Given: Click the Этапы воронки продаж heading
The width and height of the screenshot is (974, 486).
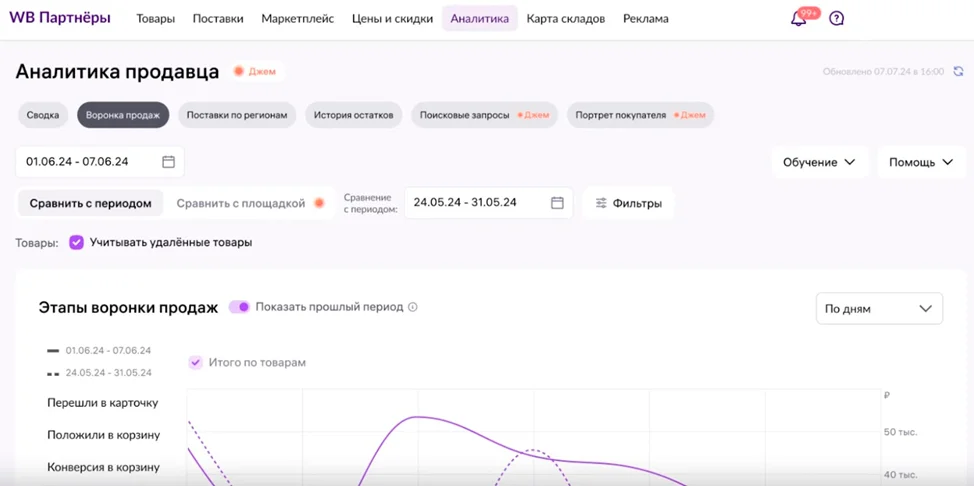Looking at the screenshot, I should [129, 308].
